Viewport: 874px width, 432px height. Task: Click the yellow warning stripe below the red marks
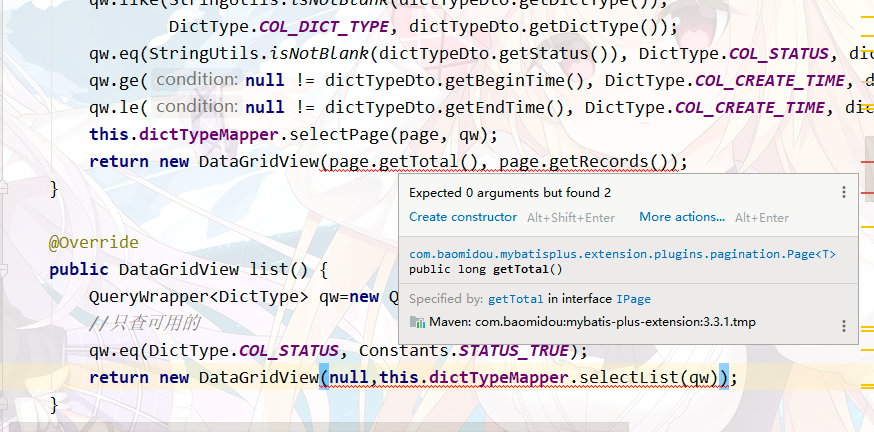(x=867, y=227)
